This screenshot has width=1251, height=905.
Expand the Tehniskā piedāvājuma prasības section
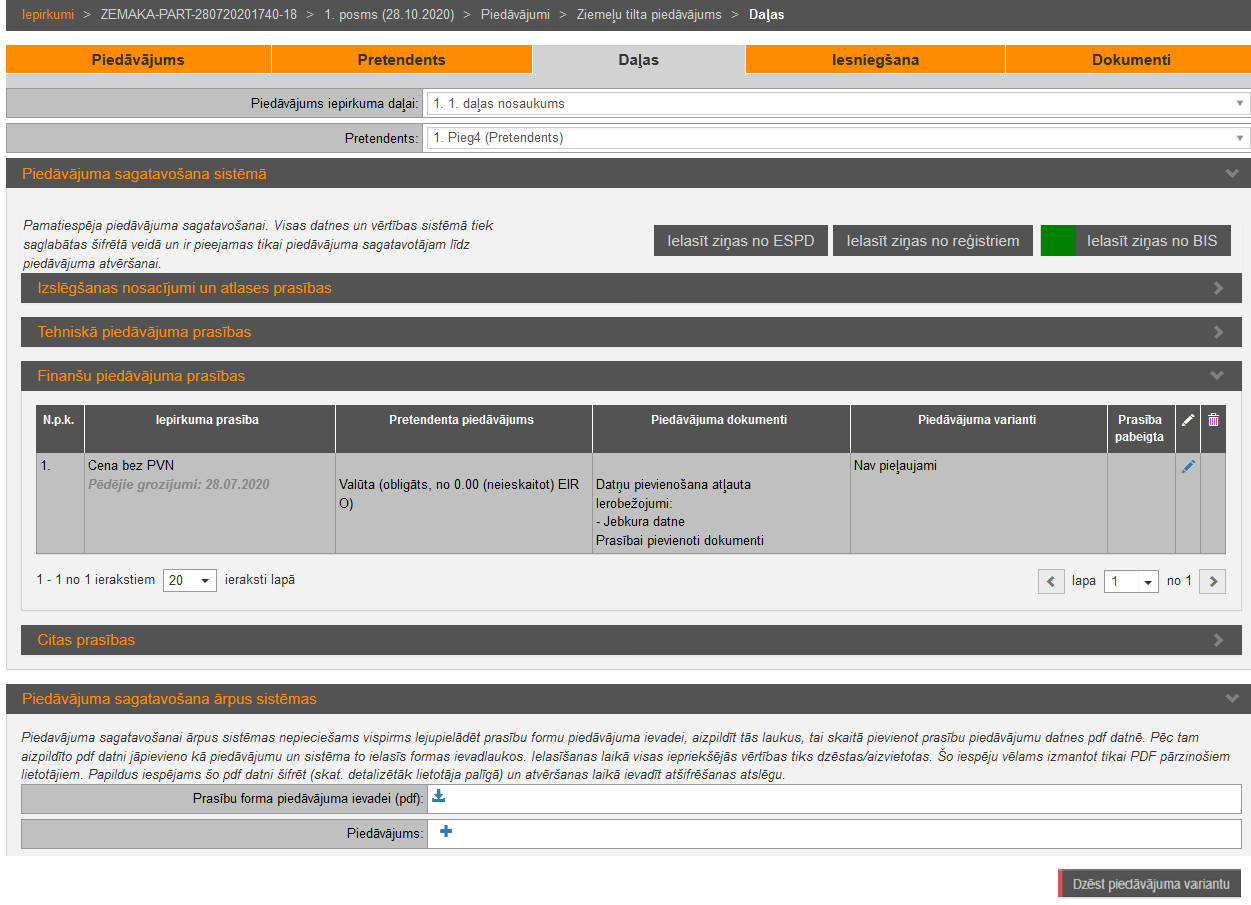point(631,332)
